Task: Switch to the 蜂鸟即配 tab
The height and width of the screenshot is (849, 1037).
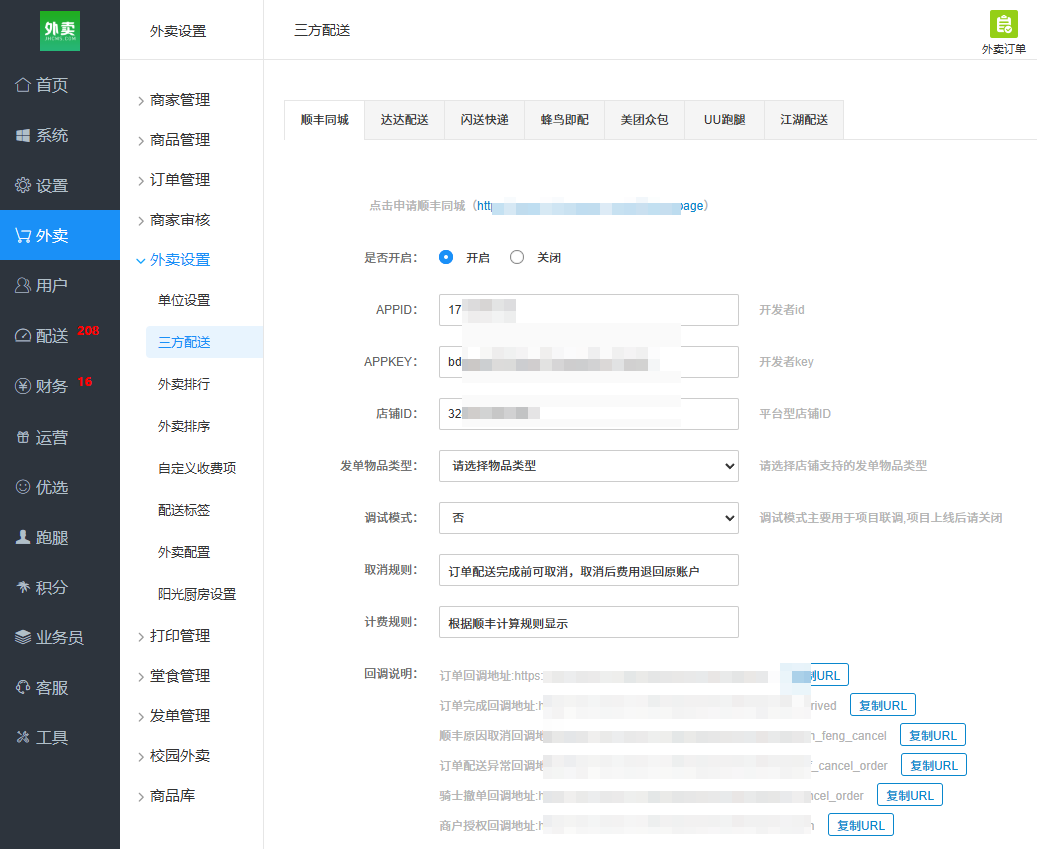Action: [564, 120]
